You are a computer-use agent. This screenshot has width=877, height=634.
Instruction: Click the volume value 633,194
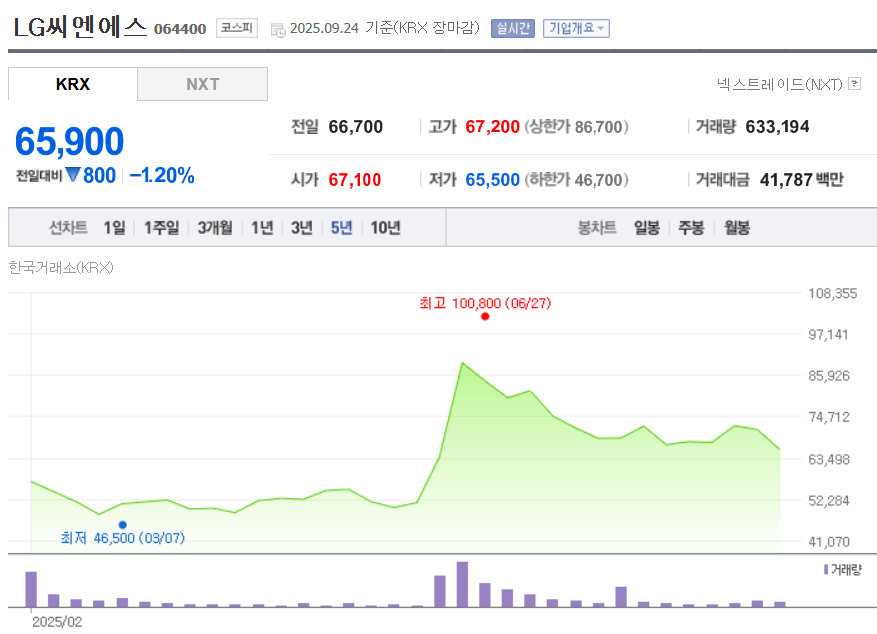[x=777, y=126]
